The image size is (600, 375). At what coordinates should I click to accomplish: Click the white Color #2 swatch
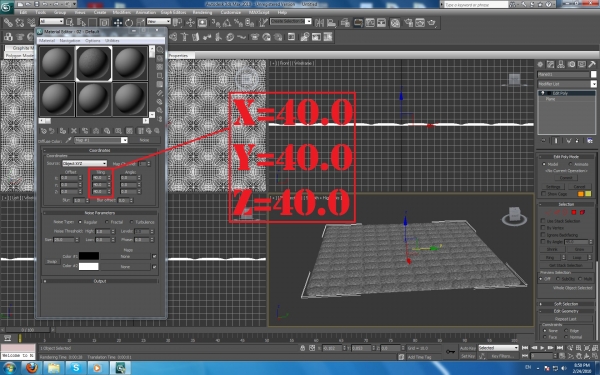89,266
